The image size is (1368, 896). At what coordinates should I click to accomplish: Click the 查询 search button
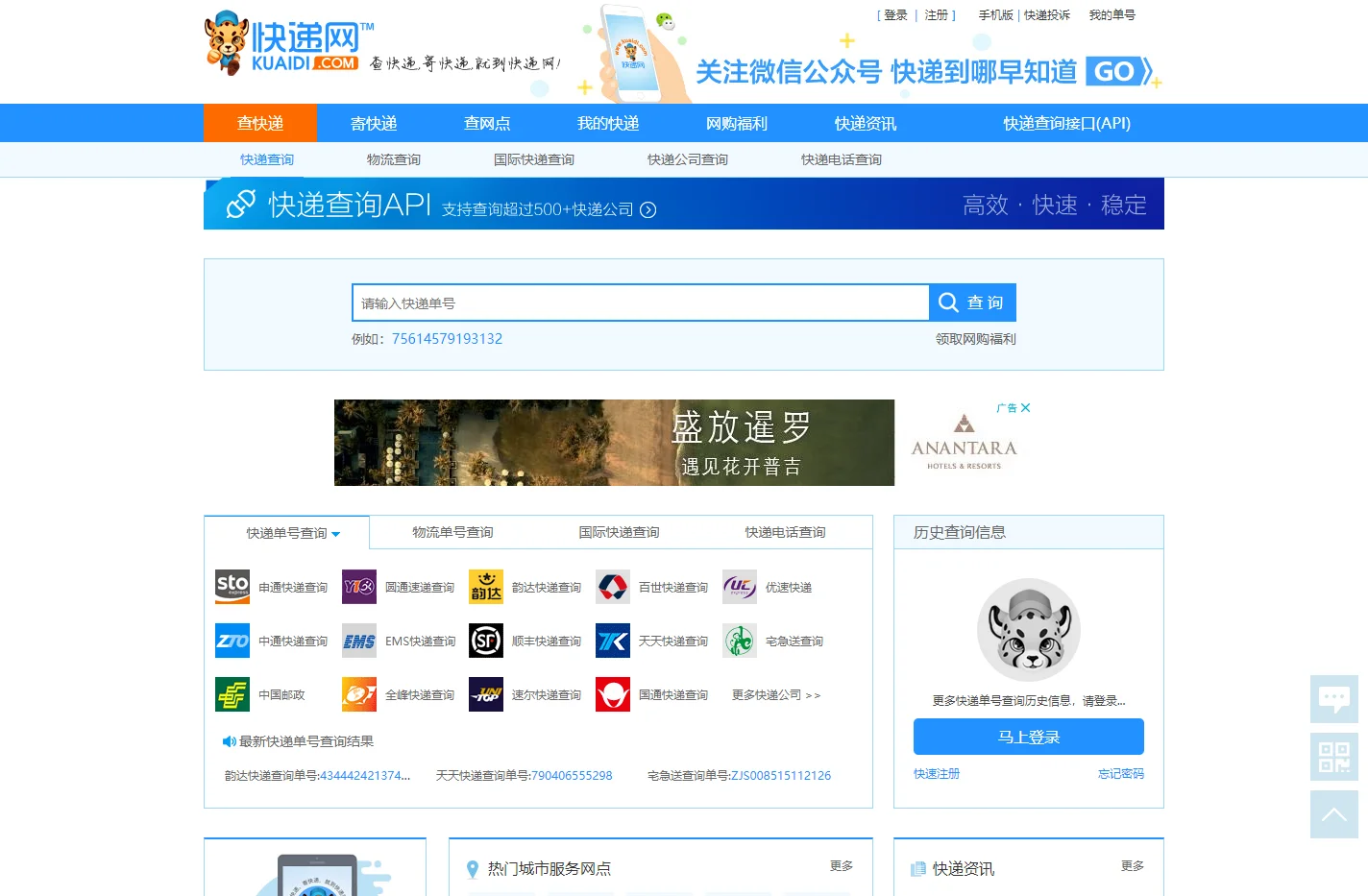click(972, 303)
